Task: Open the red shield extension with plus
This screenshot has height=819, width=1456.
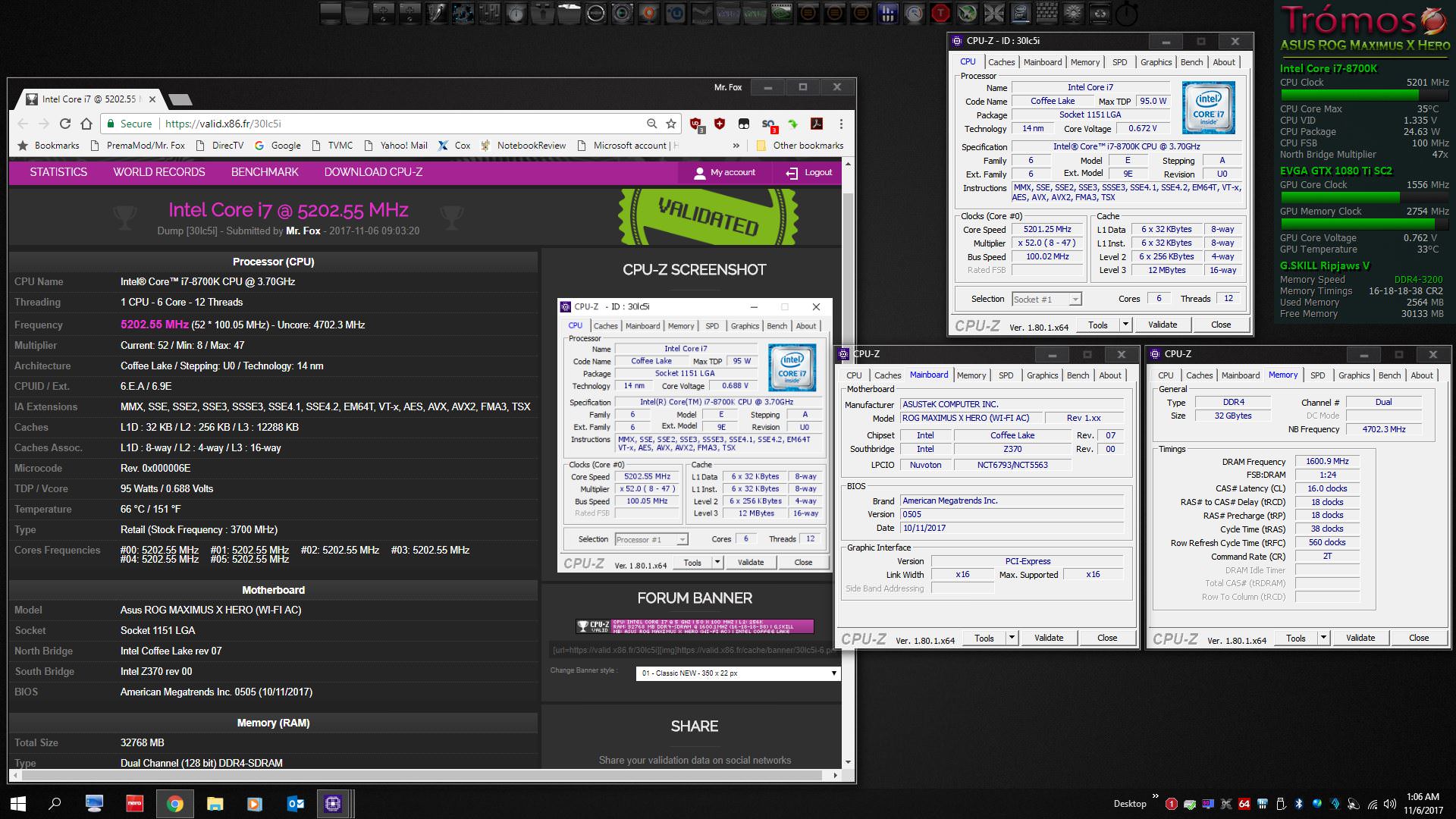Action: pyautogui.click(x=719, y=124)
